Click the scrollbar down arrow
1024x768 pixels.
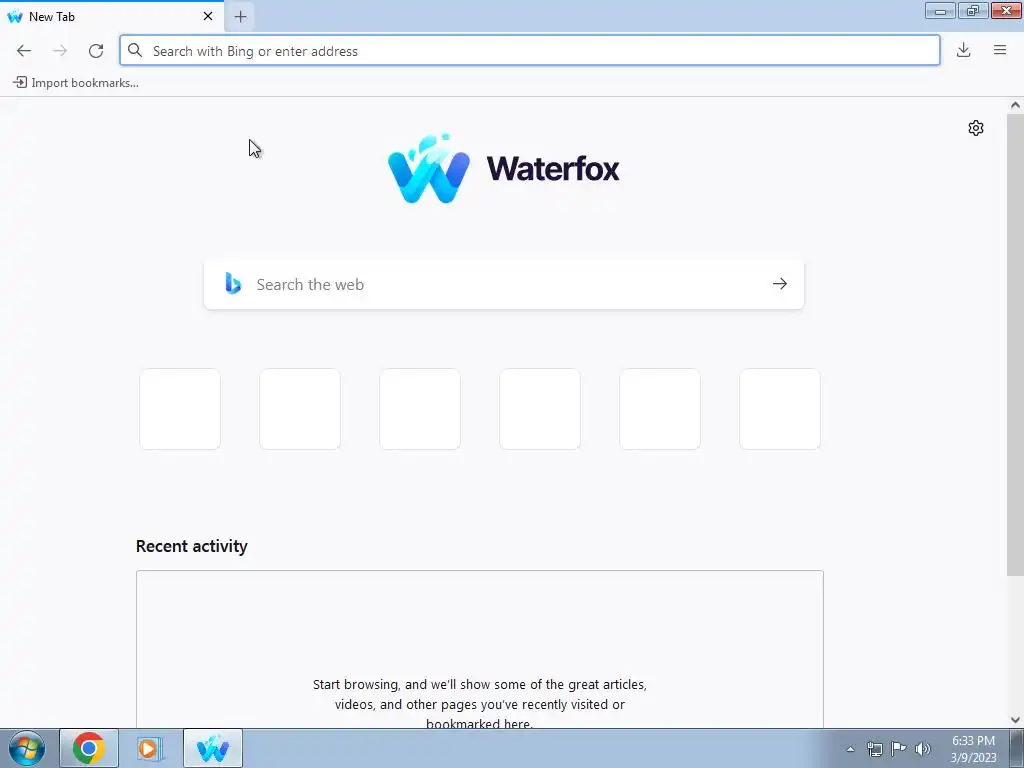(x=1015, y=720)
